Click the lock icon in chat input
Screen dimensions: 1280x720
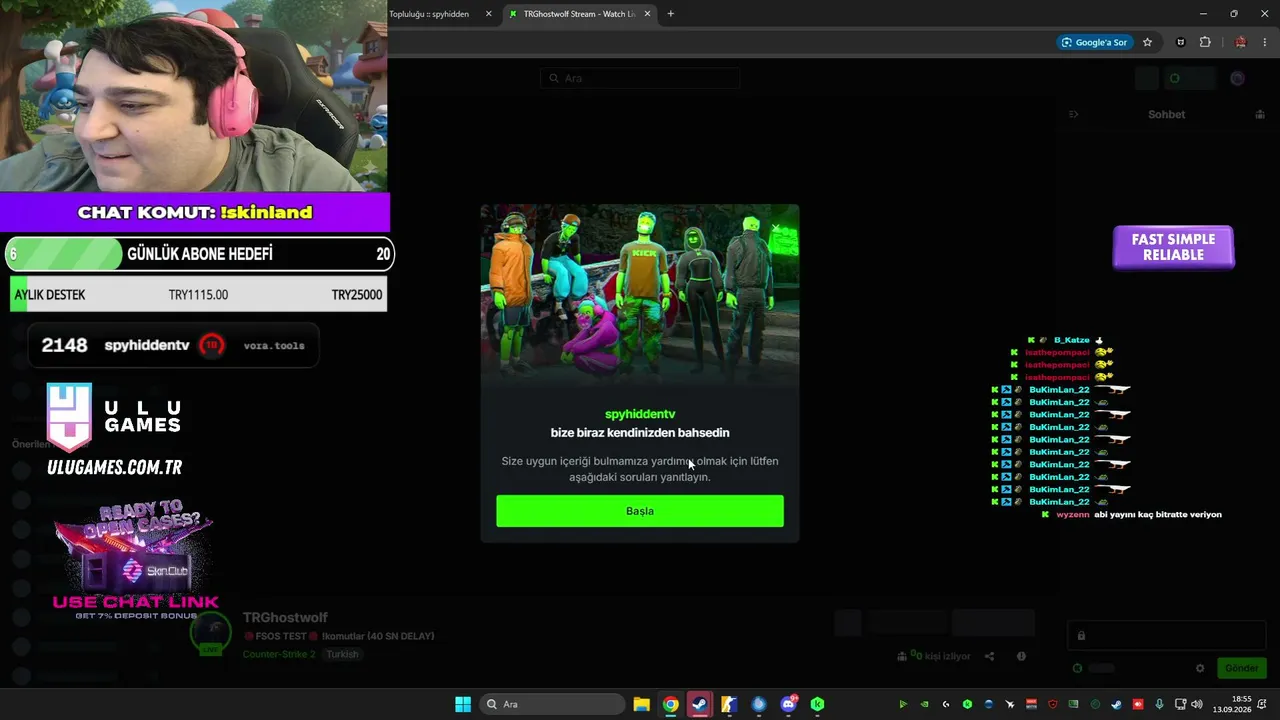pos(1081,635)
